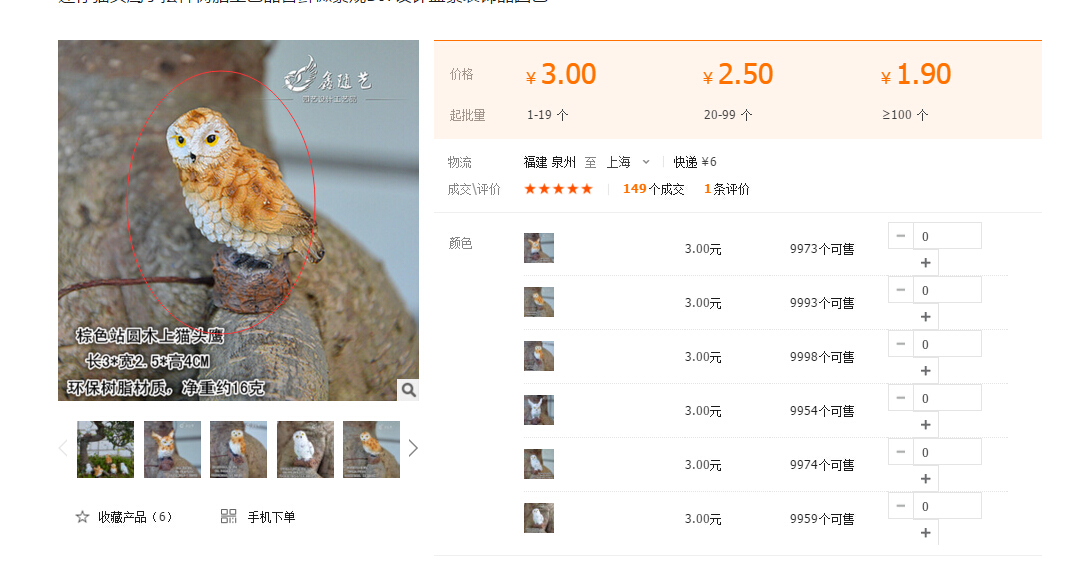1069x577 pixels.
Task: Click the 快递 ¥6 shipping fee text
Action: (695, 162)
